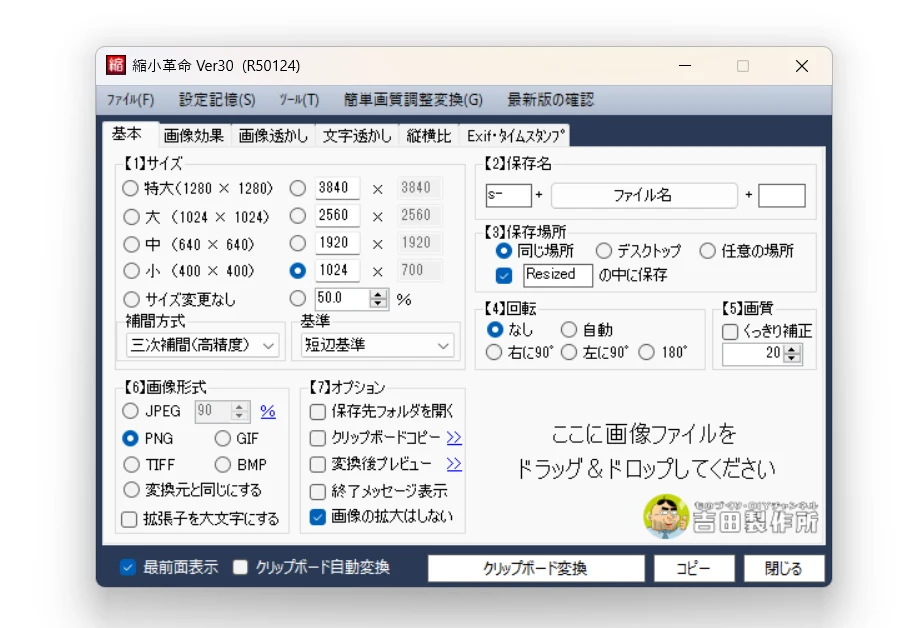Switch to the 縦横比 tab
920x628 pixels.
click(429, 136)
